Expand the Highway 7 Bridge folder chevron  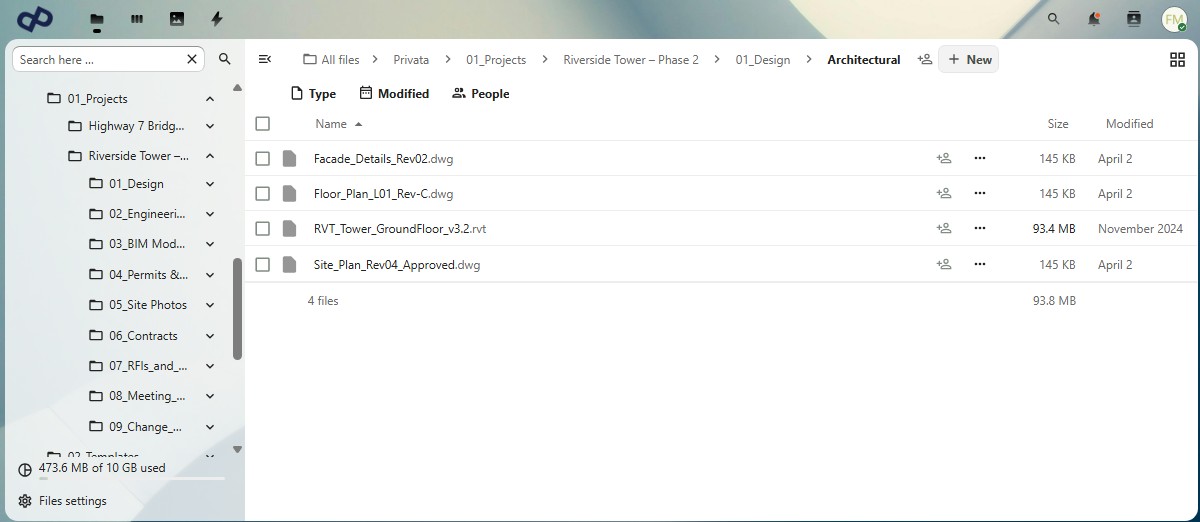coord(210,126)
